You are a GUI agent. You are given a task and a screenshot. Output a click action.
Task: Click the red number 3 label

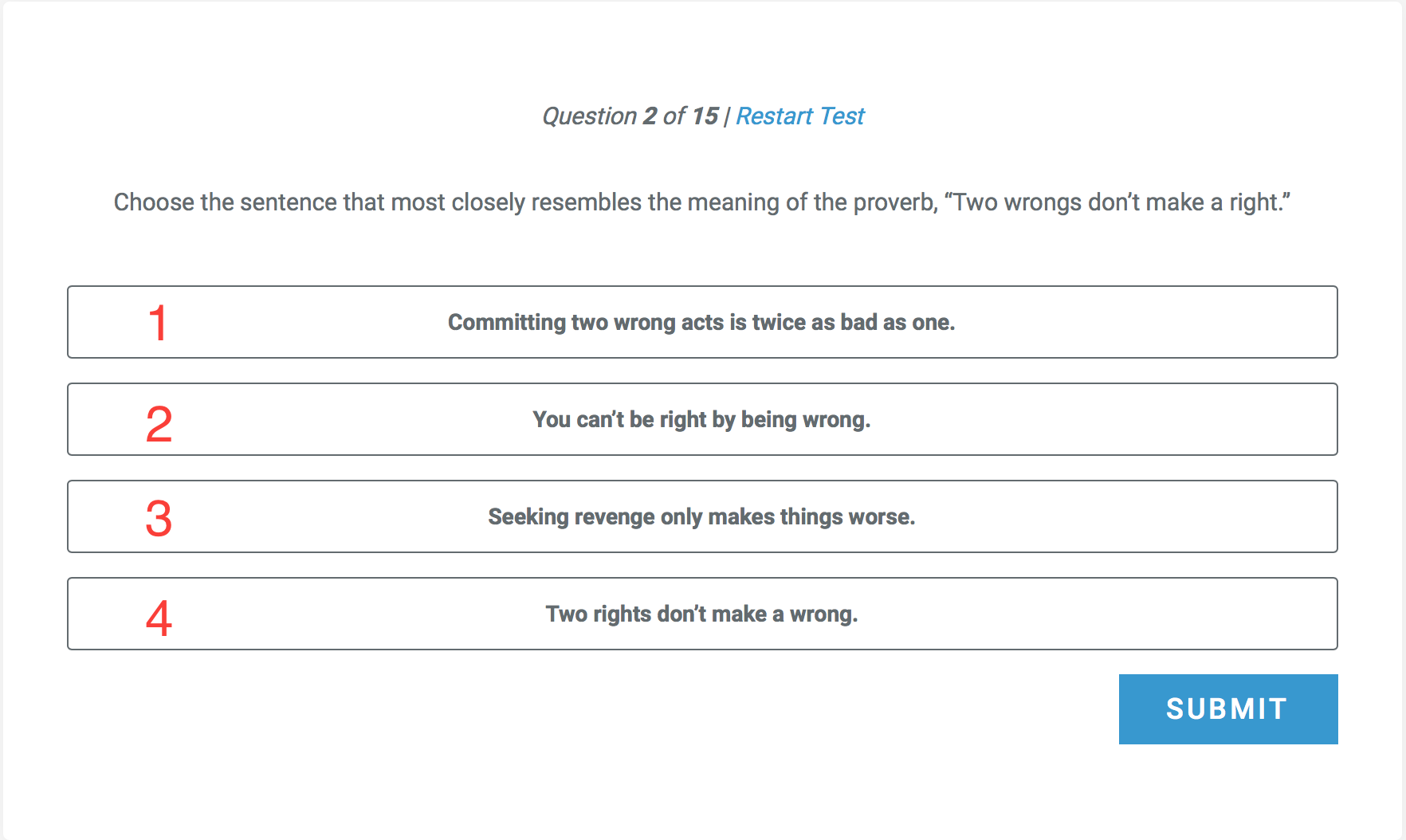tap(159, 519)
